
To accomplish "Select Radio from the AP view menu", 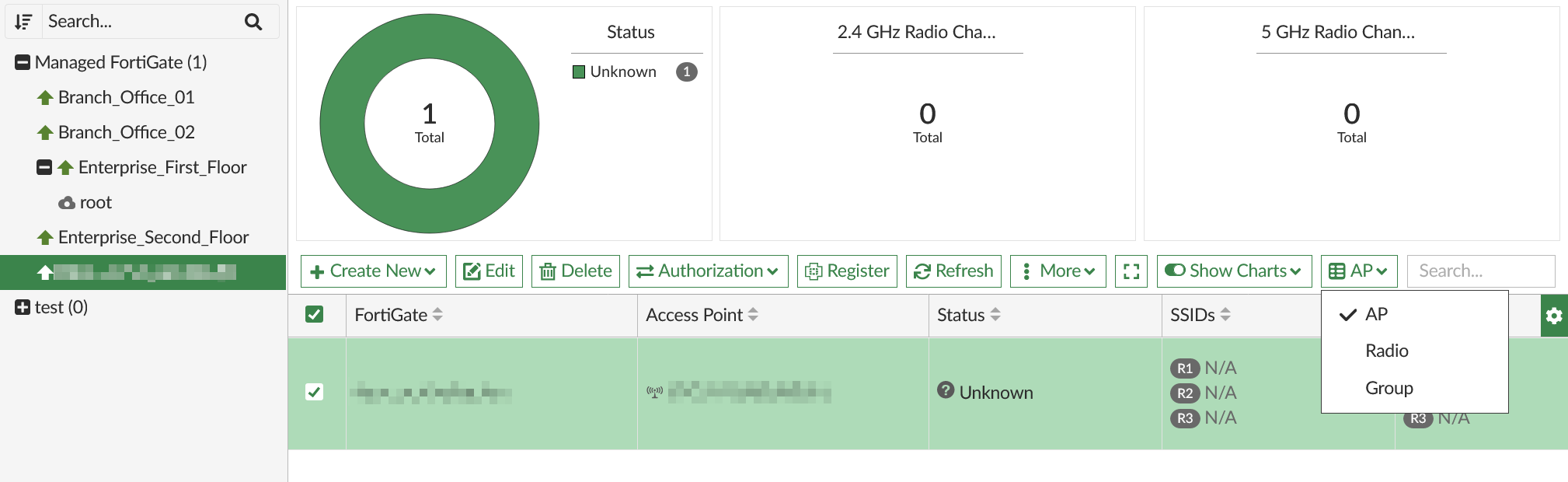I will coord(1386,350).
